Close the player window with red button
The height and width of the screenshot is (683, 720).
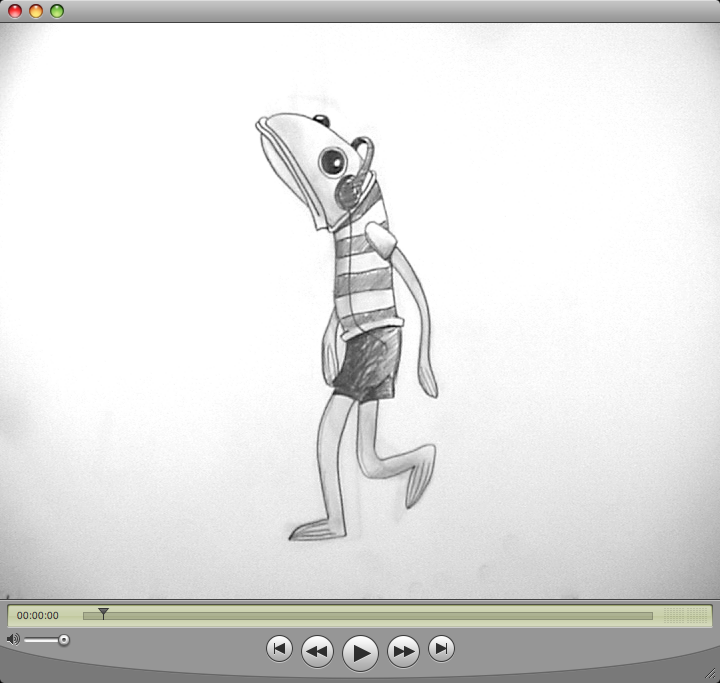(x=15, y=11)
